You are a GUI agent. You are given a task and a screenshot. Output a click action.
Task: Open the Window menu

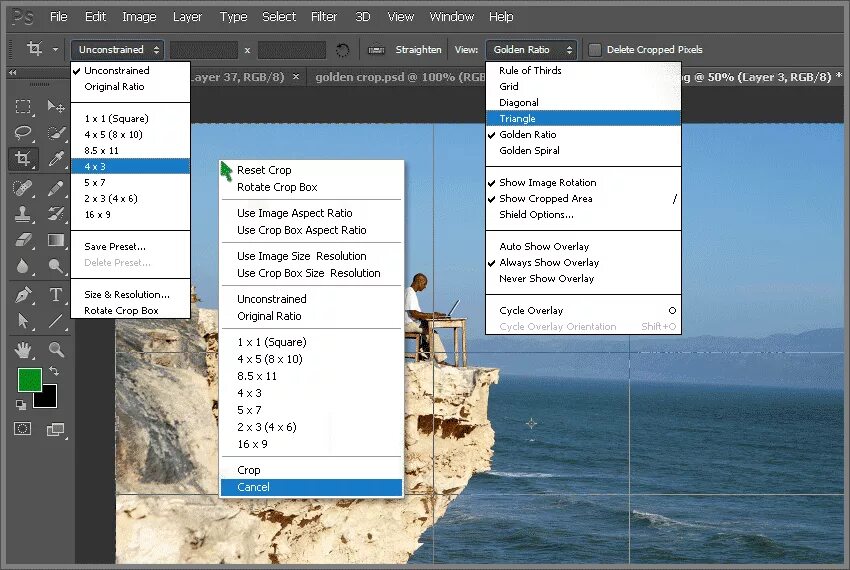pos(452,17)
